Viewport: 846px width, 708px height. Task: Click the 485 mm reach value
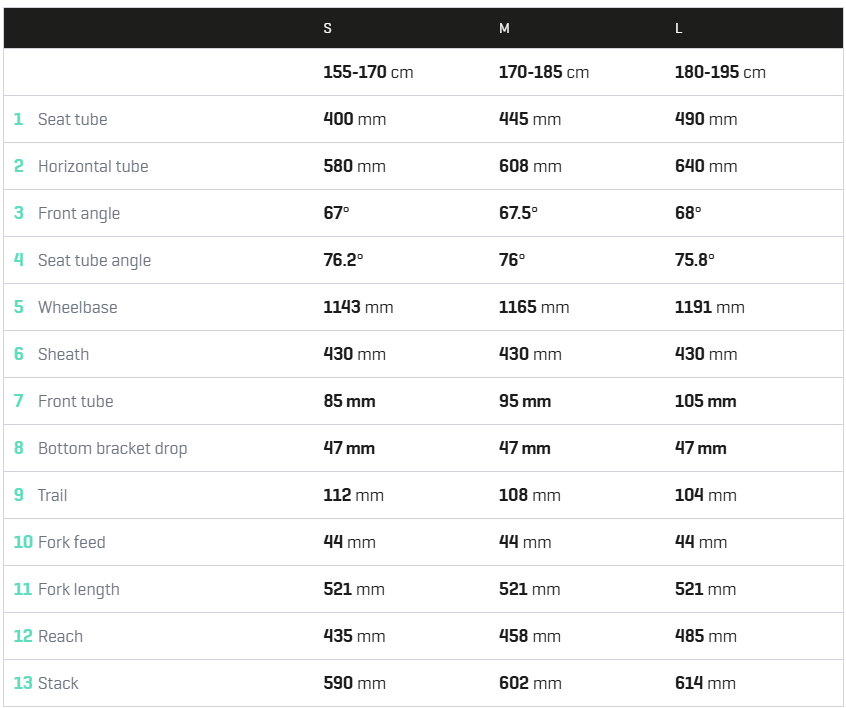point(705,636)
